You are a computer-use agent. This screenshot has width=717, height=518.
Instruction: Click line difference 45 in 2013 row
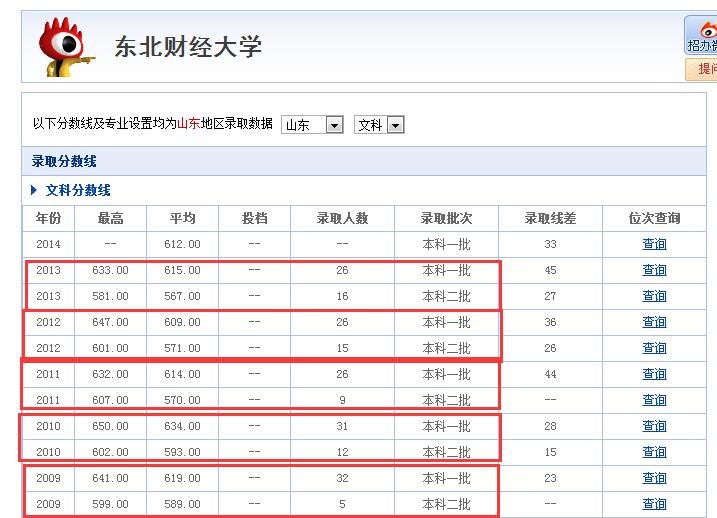pyautogui.click(x=550, y=270)
